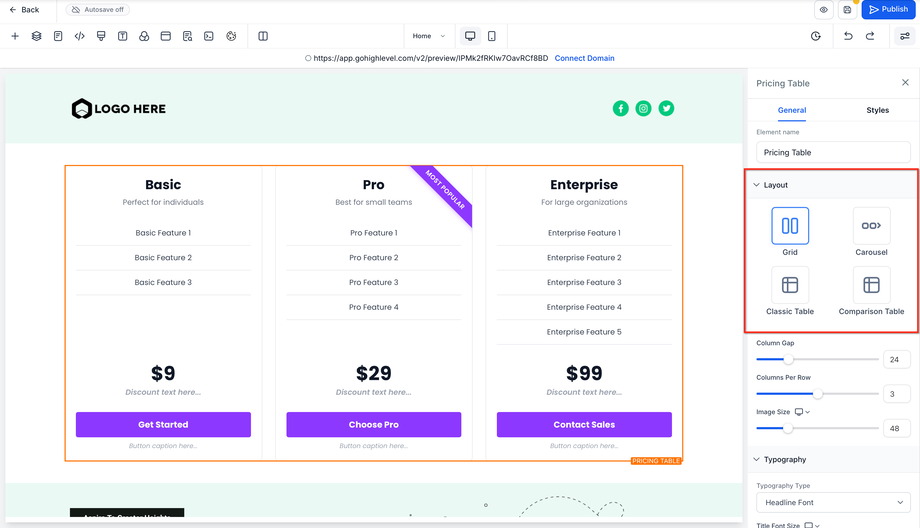
Task: Click the Element name input field
Action: pos(833,153)
